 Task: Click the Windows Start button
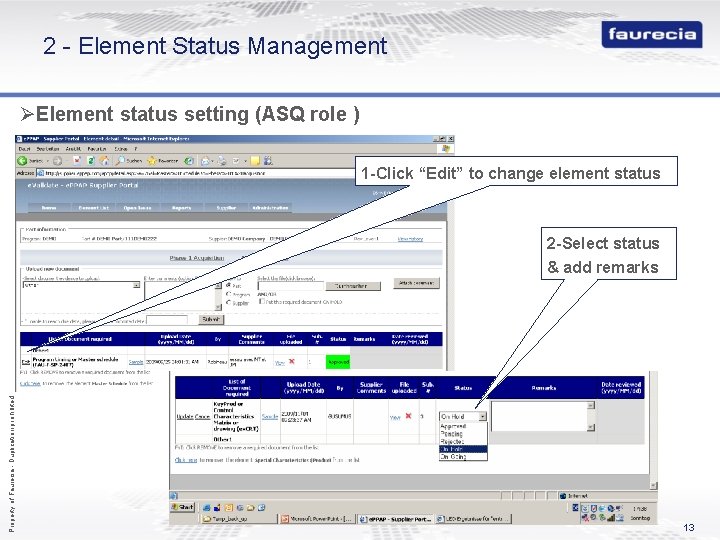coord(183,507)
